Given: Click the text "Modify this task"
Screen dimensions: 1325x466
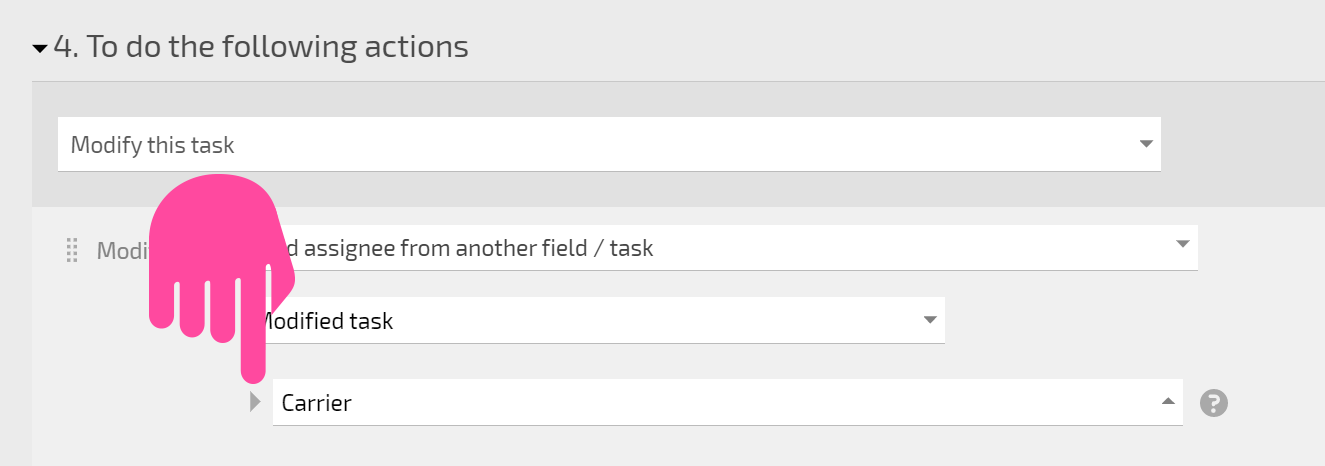Looking at the screenshot, I should (152, 145).
